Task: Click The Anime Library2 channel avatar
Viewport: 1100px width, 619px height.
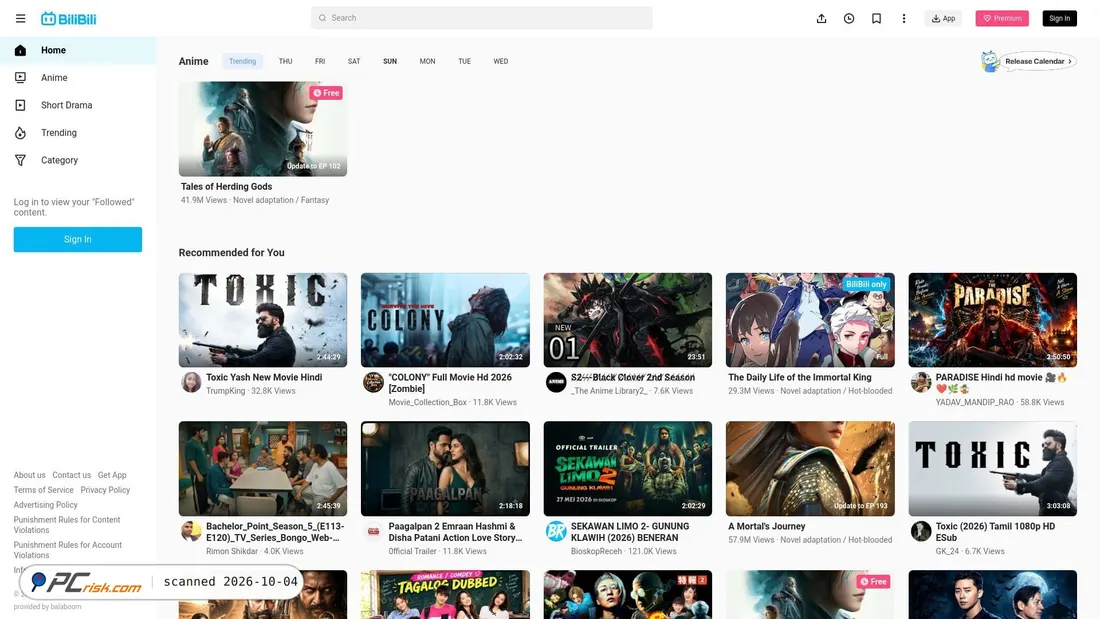Action: pos(556,382)
